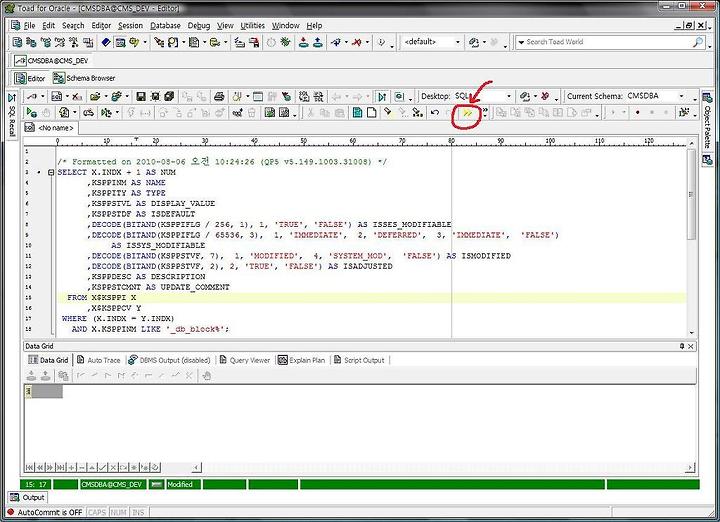Open dropdown arrow beside the SQL editor icon
Image resolution: width=720 pixels, height=522 pixels.
[67, 96]
